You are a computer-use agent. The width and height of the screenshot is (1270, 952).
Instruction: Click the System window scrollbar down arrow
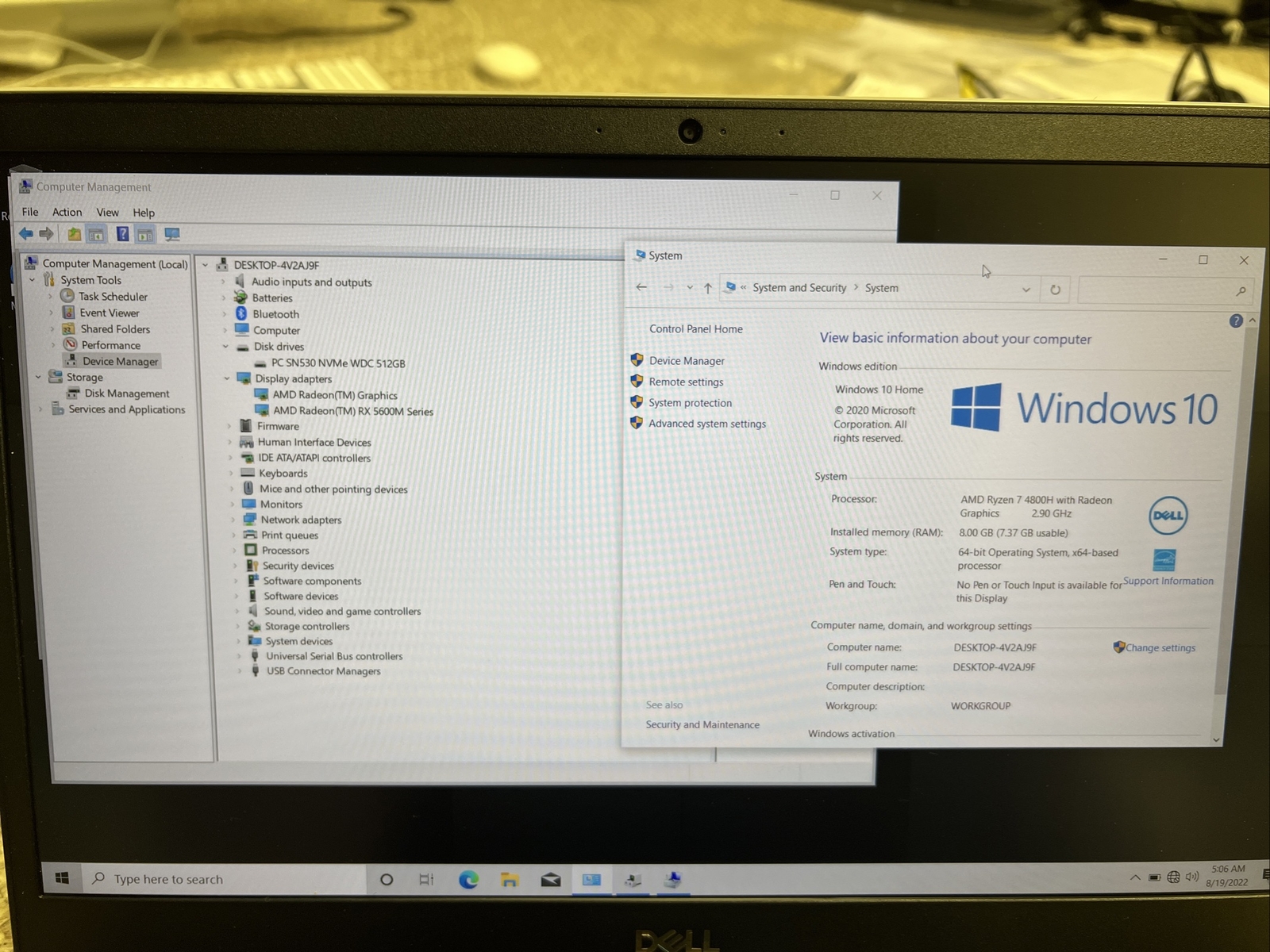[1216, 739]
